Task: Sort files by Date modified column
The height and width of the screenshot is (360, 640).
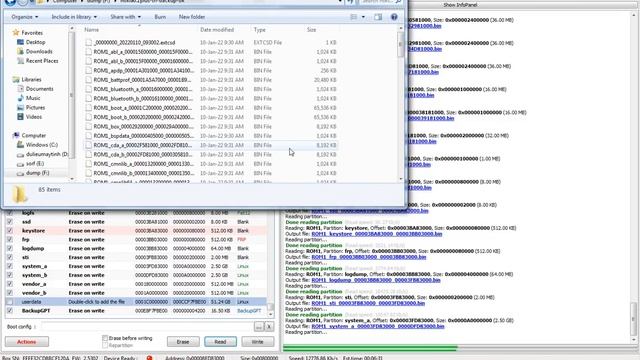Action: tap(217, 30)
